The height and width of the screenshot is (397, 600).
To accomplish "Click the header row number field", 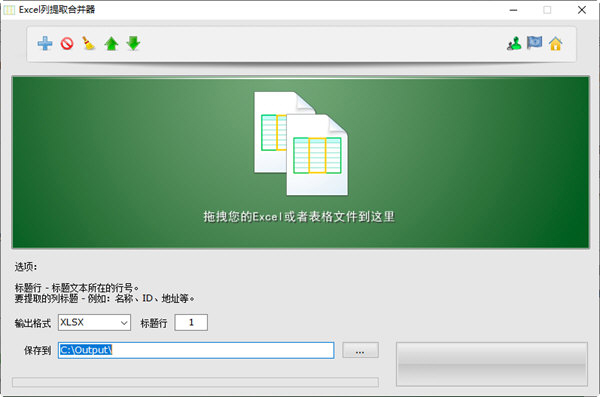I will click(x=191, y=322).
